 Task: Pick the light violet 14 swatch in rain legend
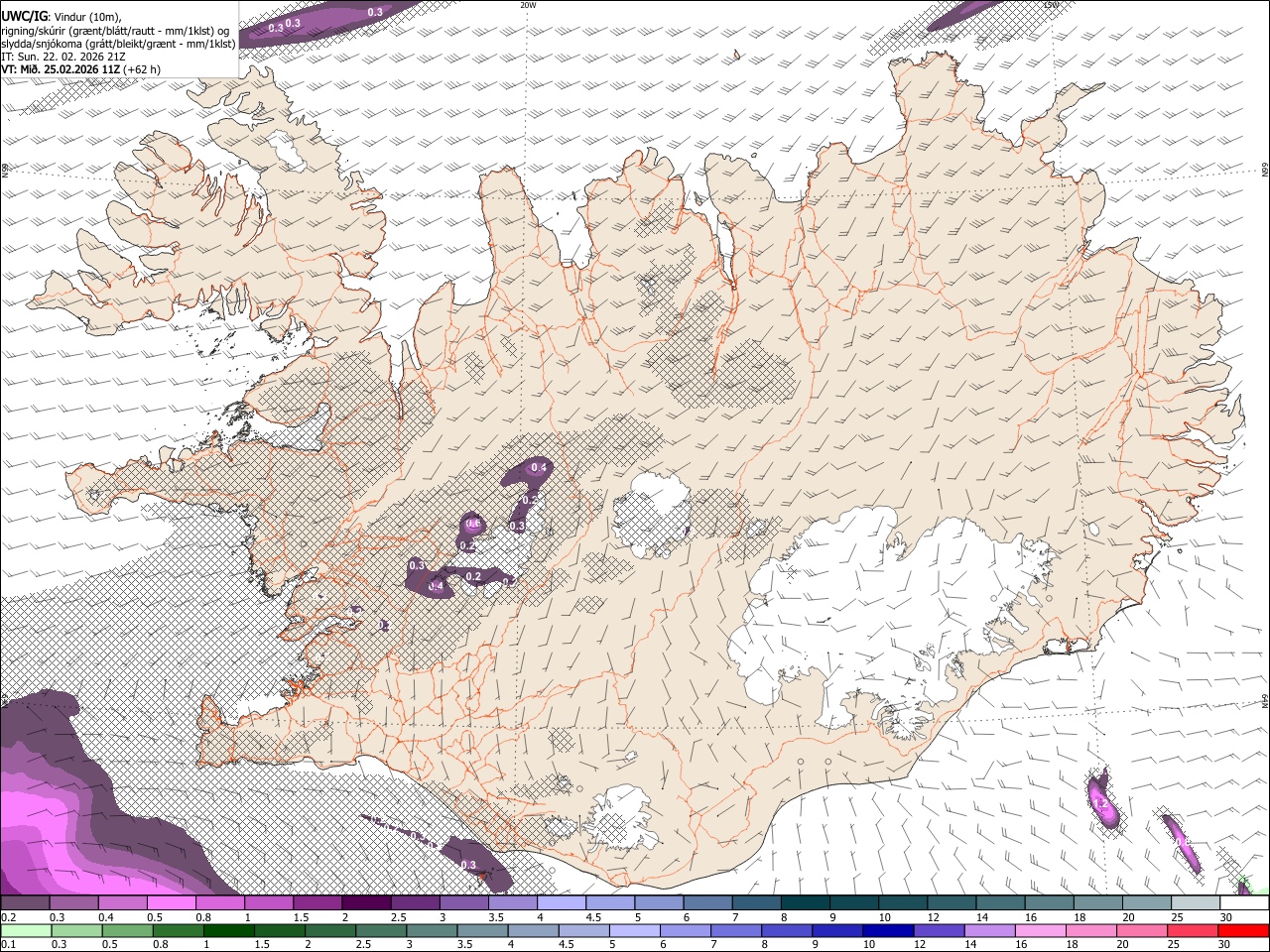point(989,931)
